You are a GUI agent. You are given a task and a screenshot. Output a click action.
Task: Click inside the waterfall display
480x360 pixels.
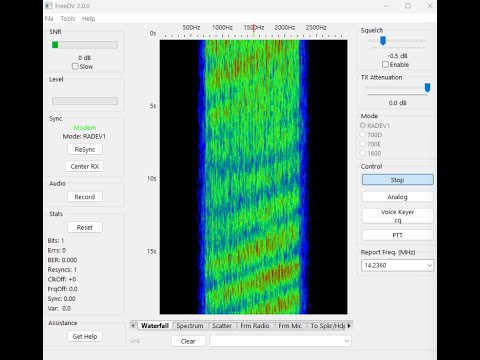coord(253,177)
